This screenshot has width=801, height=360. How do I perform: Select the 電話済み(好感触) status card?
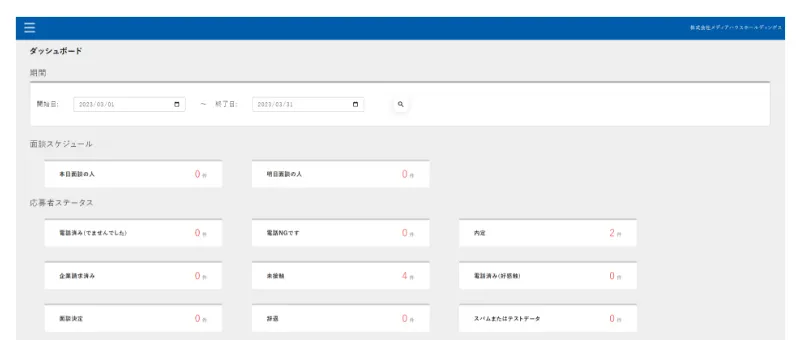click(548, 276)
